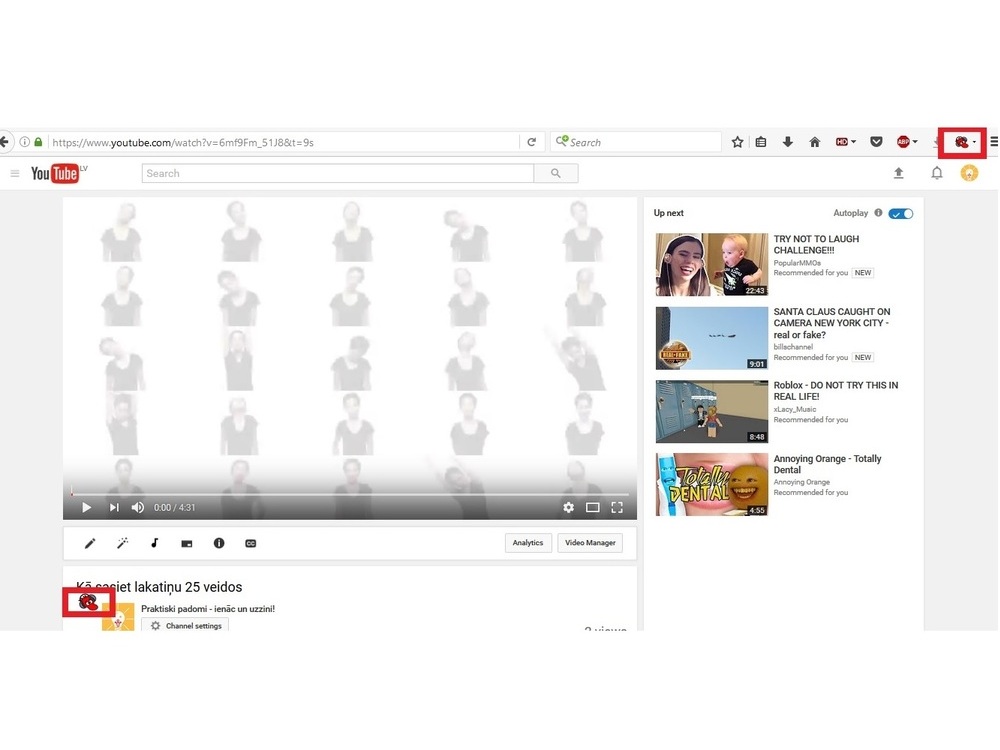Open site information circle-i icon in address bar
The width and height of the screenshot is (1000, 750).
point(24,142)
